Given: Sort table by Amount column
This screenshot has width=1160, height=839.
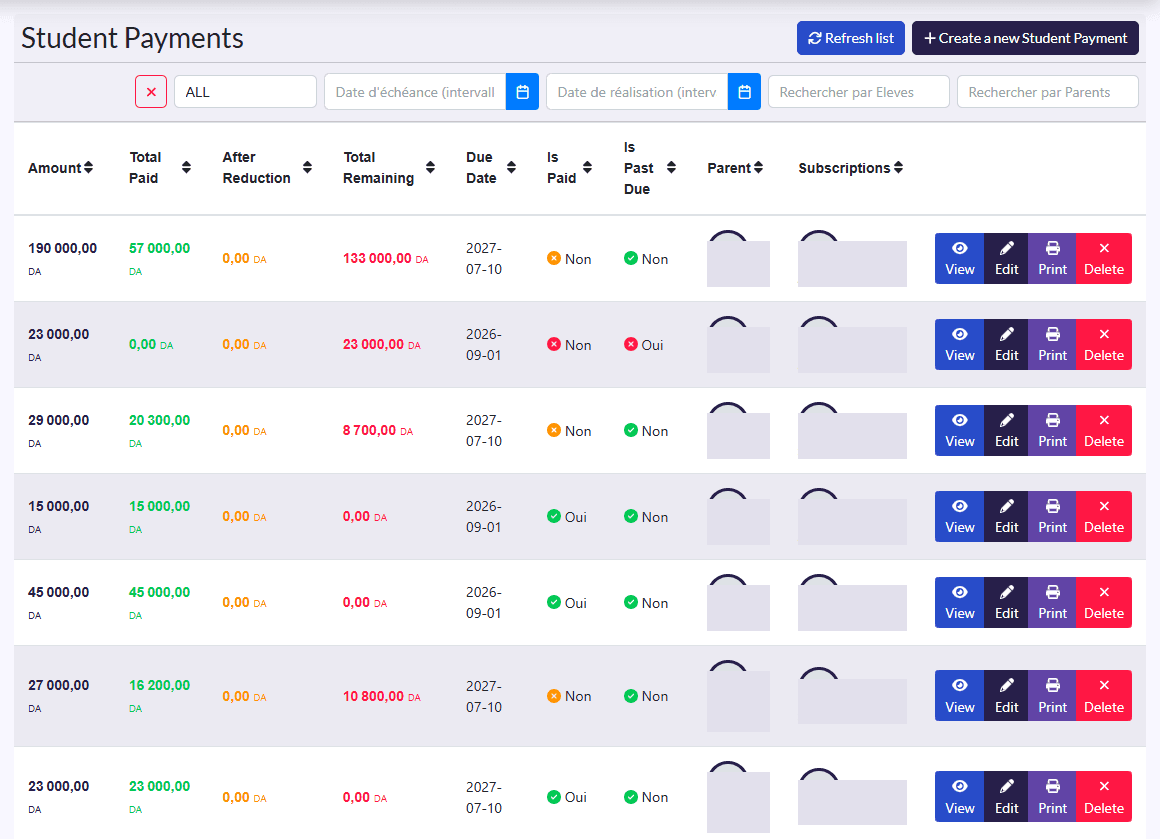Looking at the screenshot, I should pos(61,168).
